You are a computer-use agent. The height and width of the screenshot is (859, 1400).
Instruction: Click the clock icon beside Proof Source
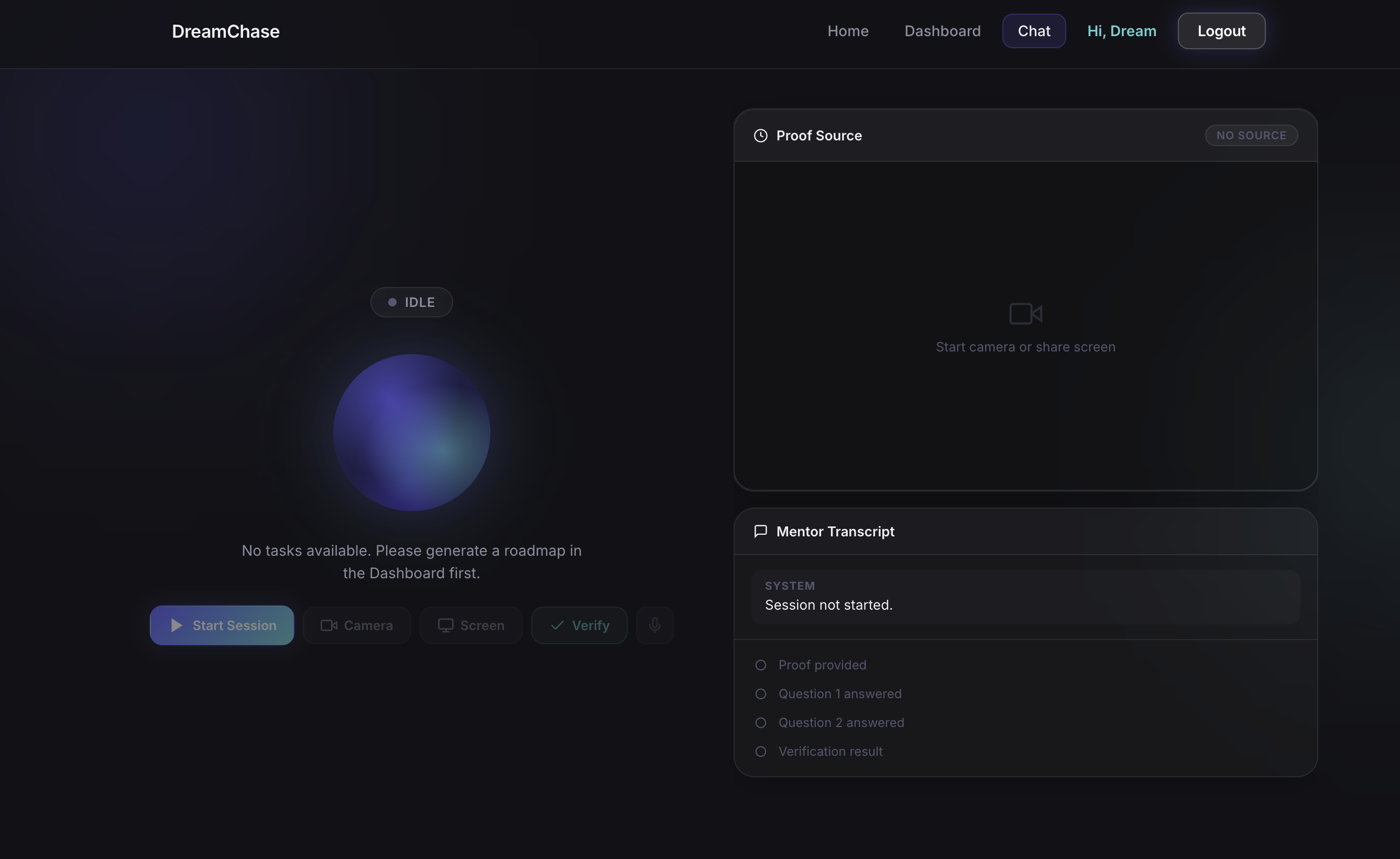[x=760, y=136]
